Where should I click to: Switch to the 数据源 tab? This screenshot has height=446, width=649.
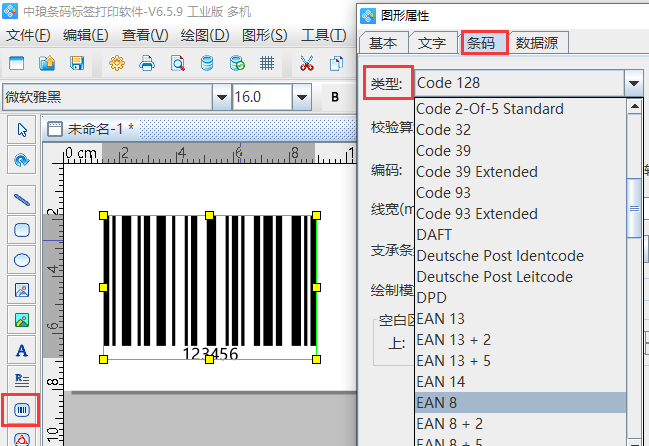click(x=537, y=43)
